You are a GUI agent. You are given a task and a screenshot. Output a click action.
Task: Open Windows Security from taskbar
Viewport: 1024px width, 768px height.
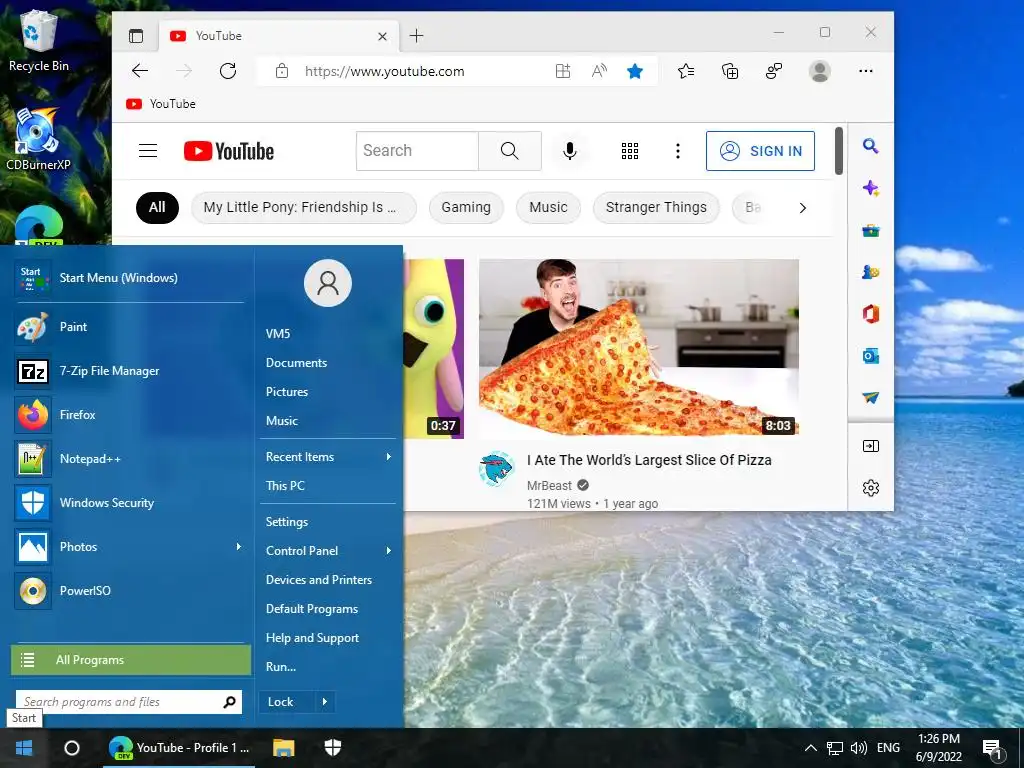pos(333,748)
